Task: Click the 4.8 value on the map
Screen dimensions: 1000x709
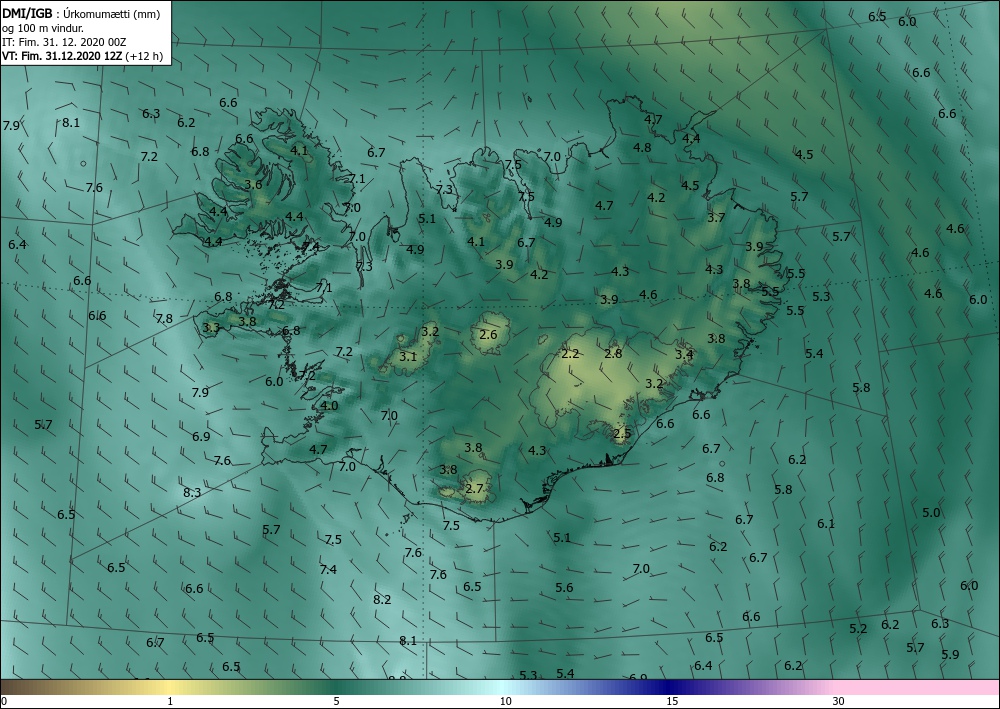Action: tap(642, 147)
